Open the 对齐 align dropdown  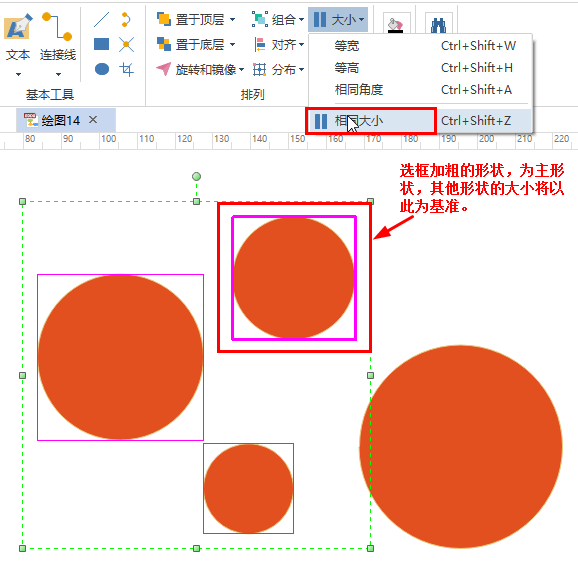click(x=279, y=45)
